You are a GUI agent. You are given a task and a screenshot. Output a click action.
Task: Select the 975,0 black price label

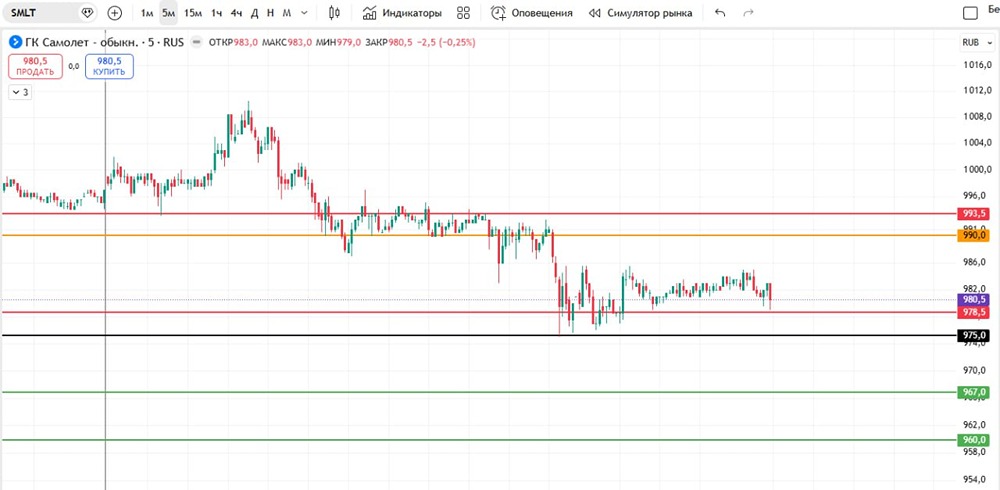(974, 336)
